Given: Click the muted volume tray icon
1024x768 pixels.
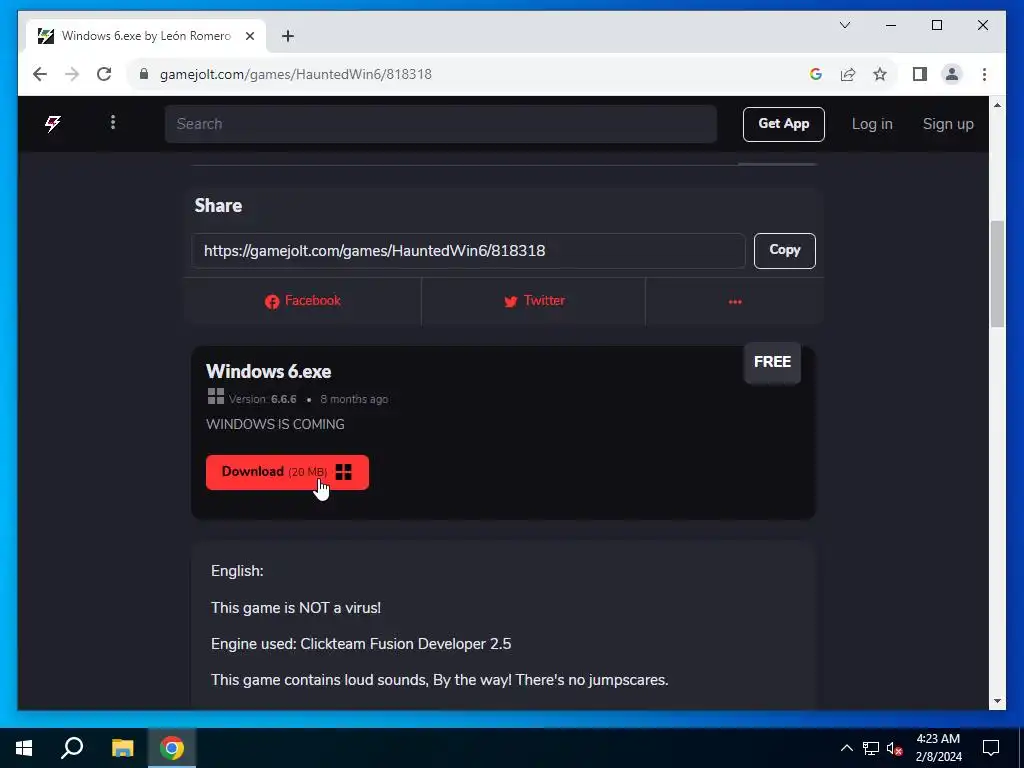Looking at the screenshot, I should pos(894,748).
